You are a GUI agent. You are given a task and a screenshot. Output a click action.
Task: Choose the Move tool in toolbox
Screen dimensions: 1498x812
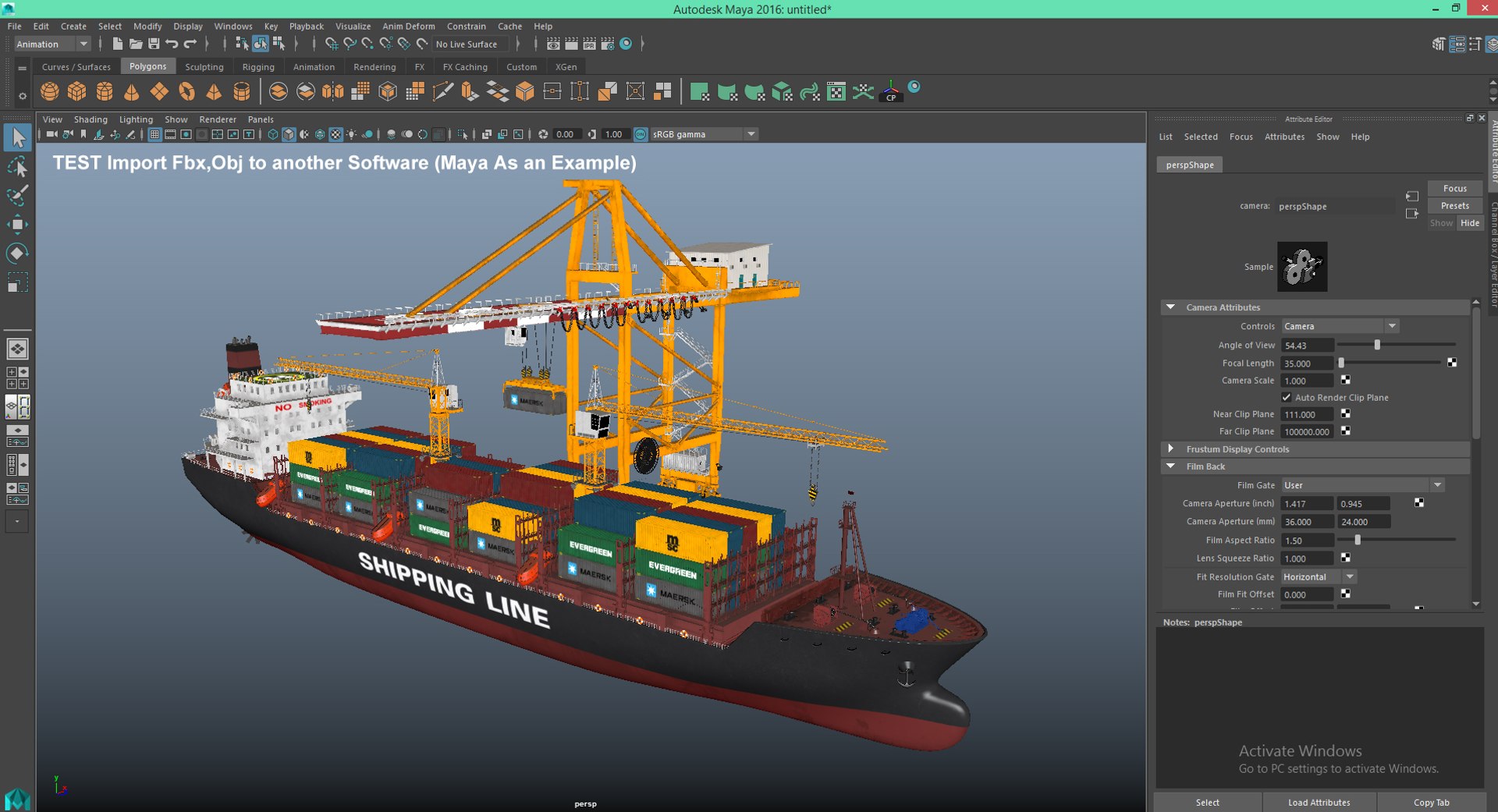17,225
